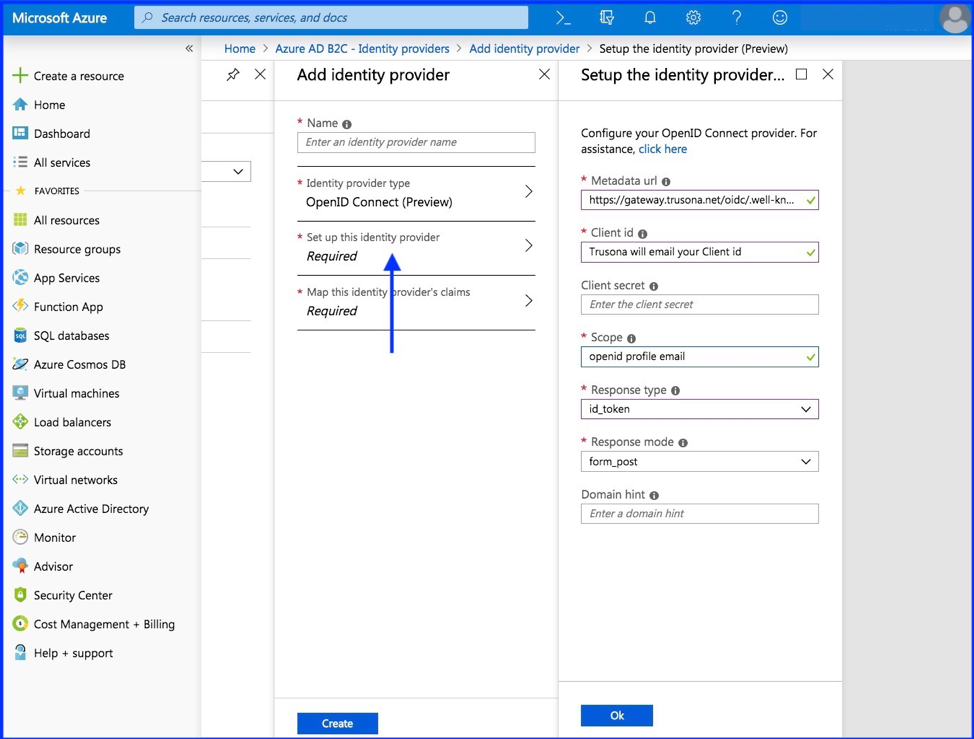The width and height of the screenshot is (974, 739).
Task: Click Advisor icon in sidebar
Action: tap(20, 566)
